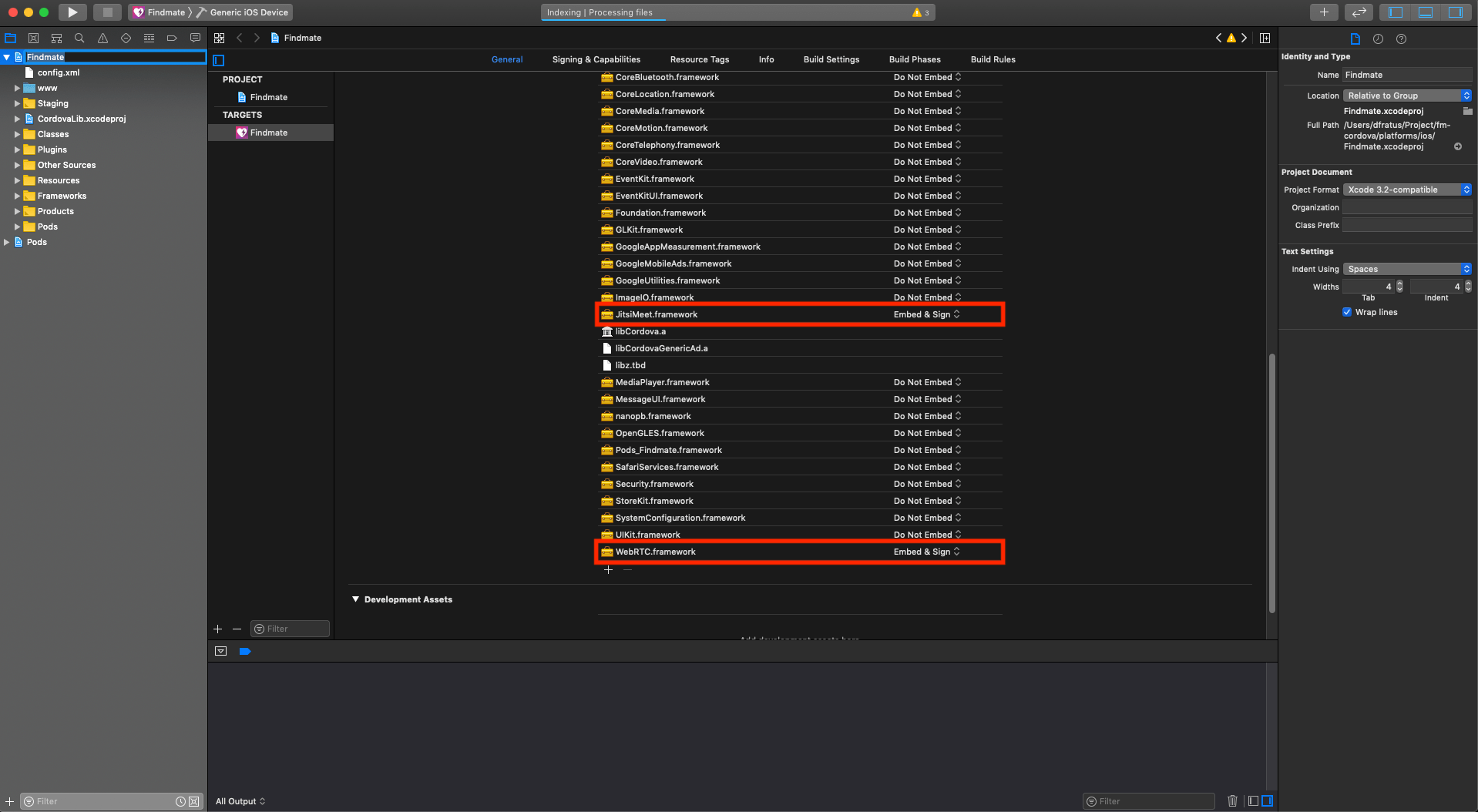The image size is (1478, 812).
Task: Collapse the Development Assets disclosure triangle
Action: [x=355, y=599]
